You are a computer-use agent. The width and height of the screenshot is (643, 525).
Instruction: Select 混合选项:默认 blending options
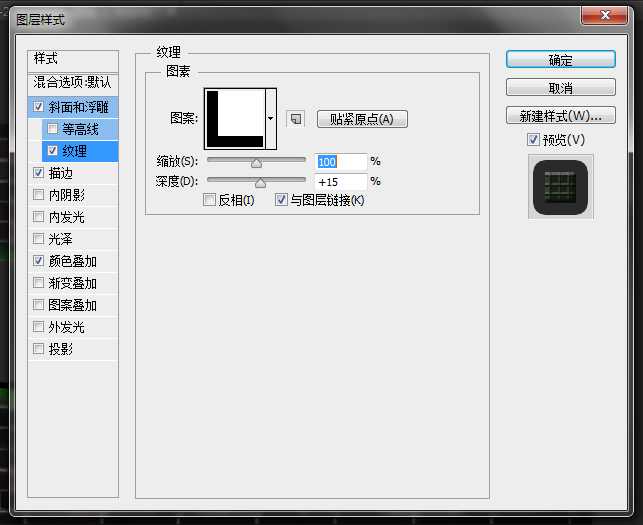[x=73, y=81]
